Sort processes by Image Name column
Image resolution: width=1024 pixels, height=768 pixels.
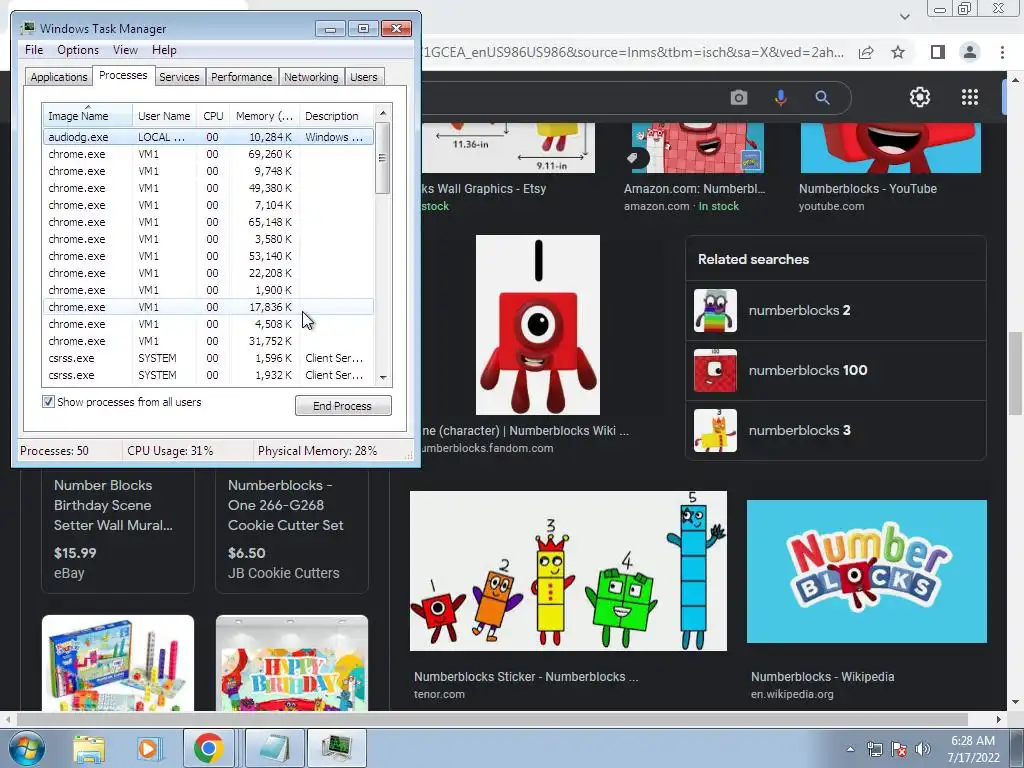coord(87,116)
